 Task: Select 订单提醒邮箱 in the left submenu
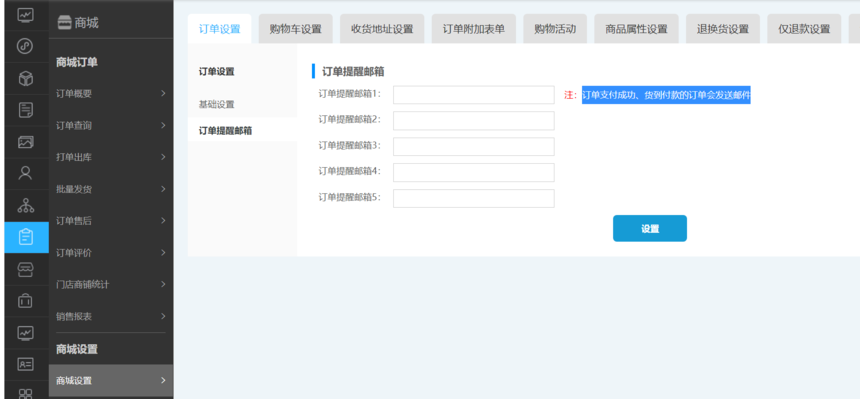click(x=225, y=131)
